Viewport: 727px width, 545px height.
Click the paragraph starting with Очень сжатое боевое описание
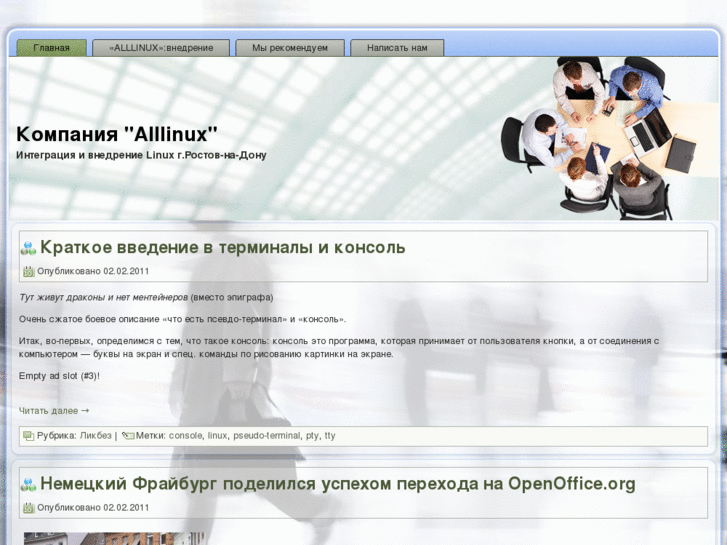182,319
